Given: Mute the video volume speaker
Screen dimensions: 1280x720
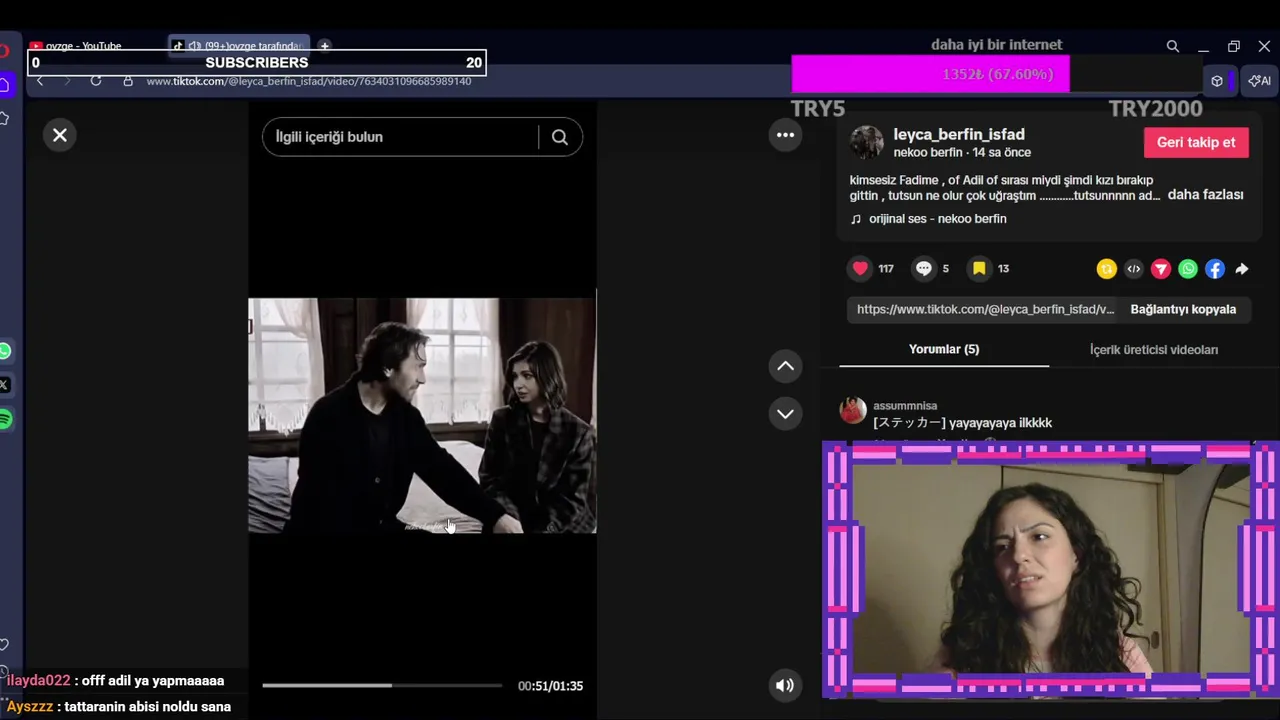Looking at the screenshot, I should [x=785, y=685].
